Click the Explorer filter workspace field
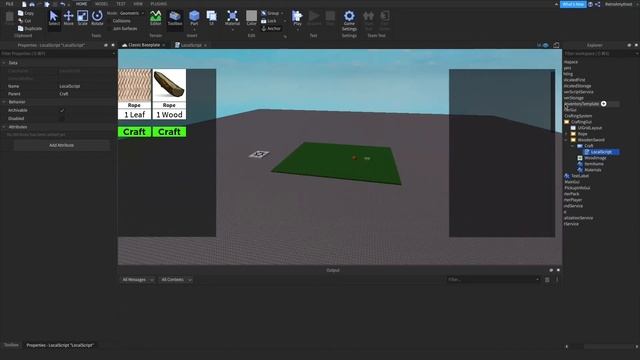640x360 pixels. [601, 53]
